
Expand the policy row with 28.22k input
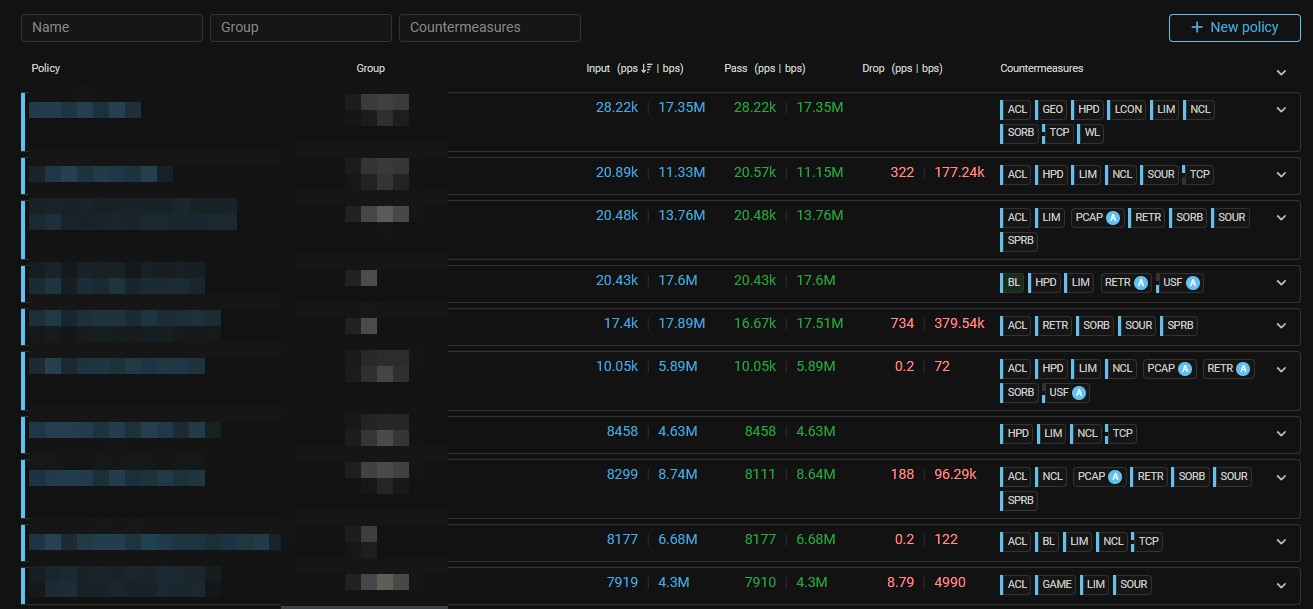[x=1281, y=110]
